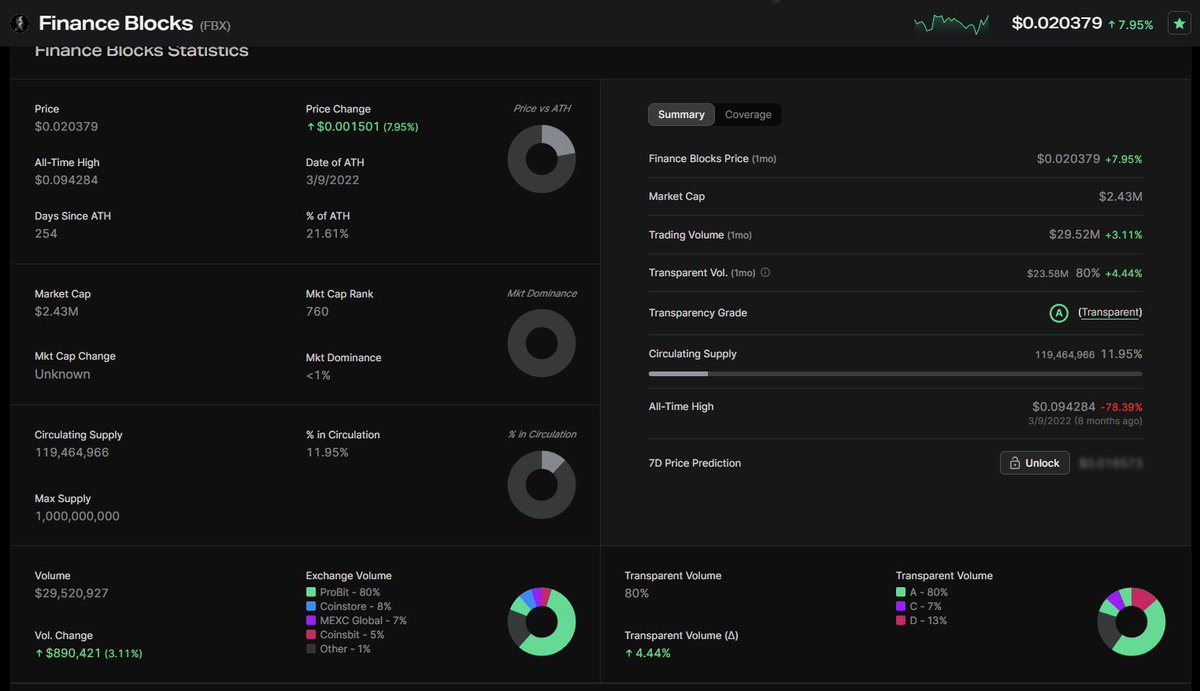Click the Transparency Grade A badge icon
The image size is (1200, 691).
pos(1058,313)
